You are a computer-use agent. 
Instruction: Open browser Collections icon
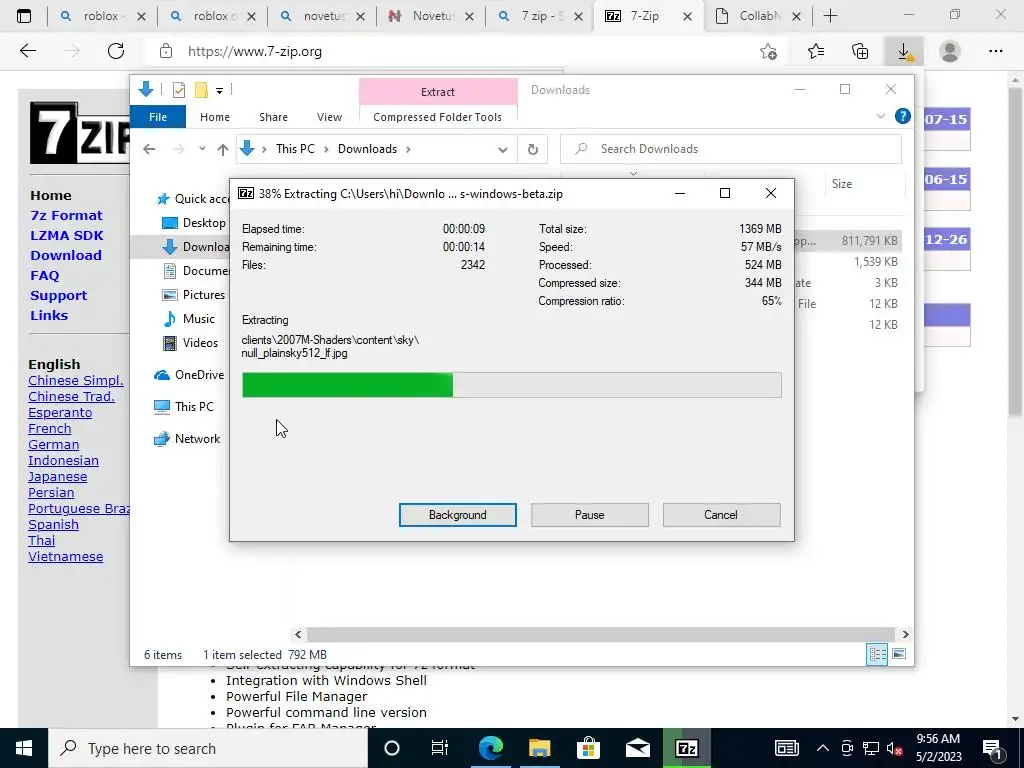pos(860,52)
